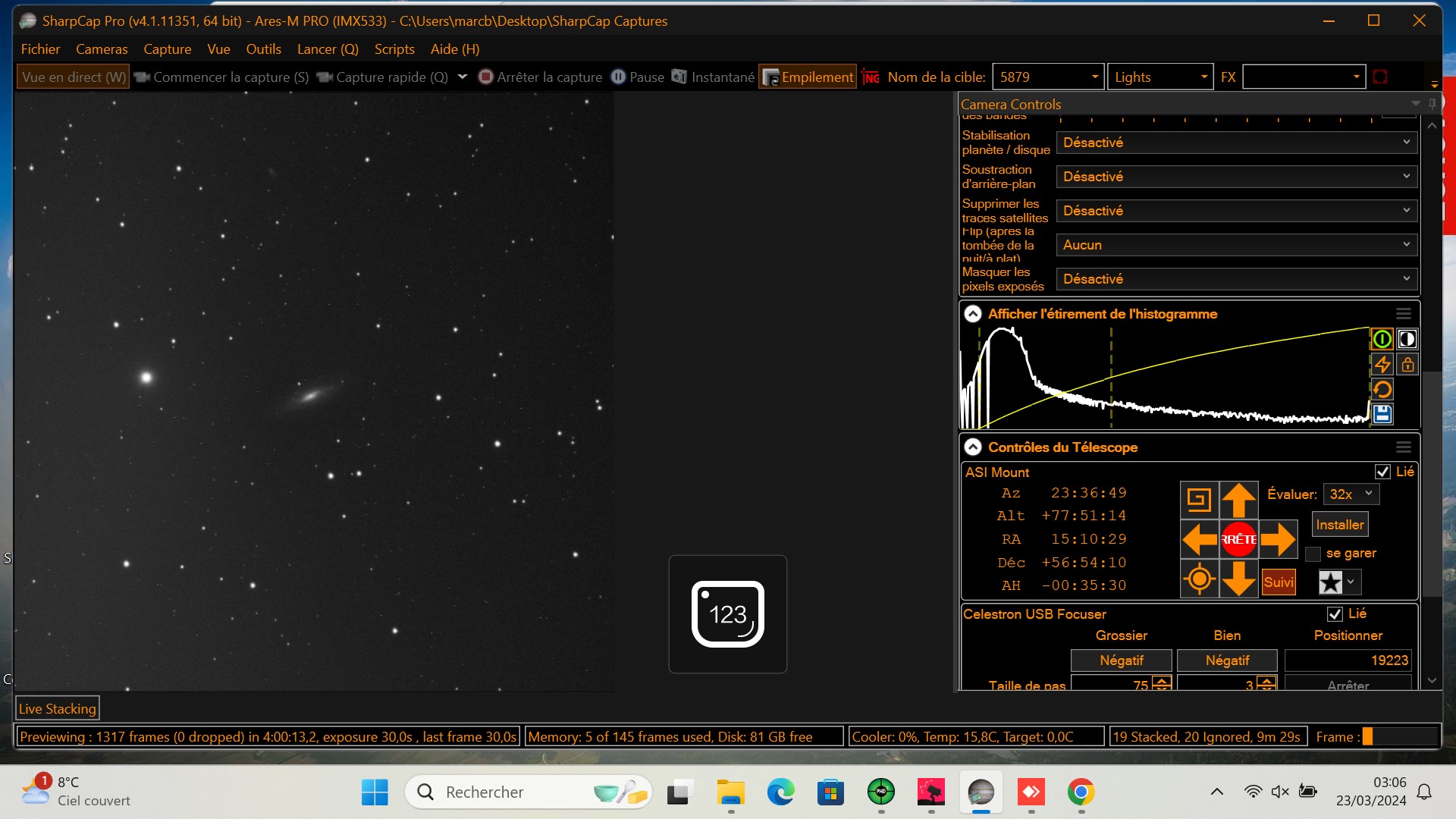Screen dimensions: 1456x819
Task: Click Arrêter la capture button
Action: pyautogui.click(x=540, y=77)
